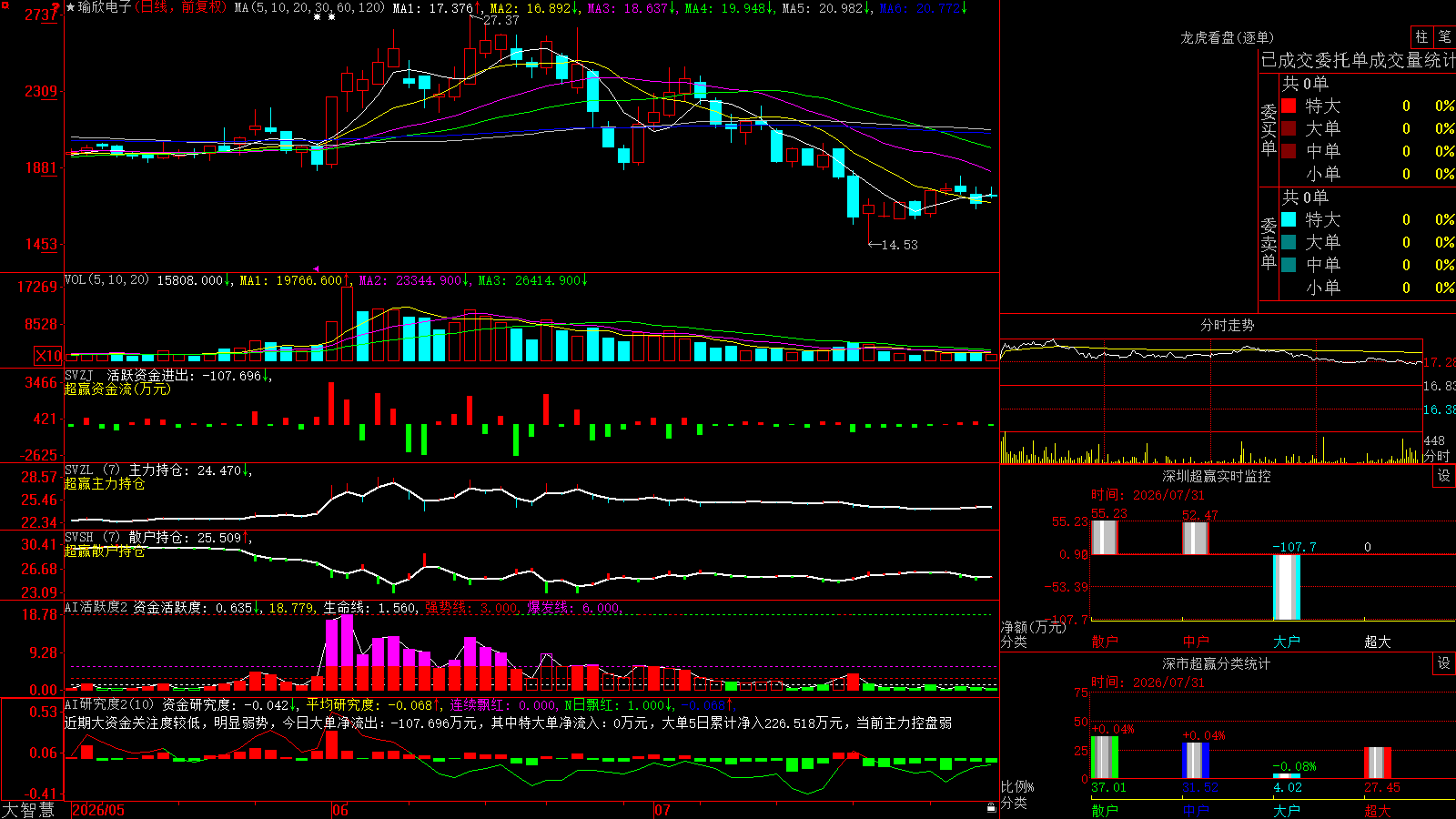Viewport: 1456px width, 819px height.
Task: Click the red 特大 buy-order color swatch
Action: click(x=1289, y=106)
